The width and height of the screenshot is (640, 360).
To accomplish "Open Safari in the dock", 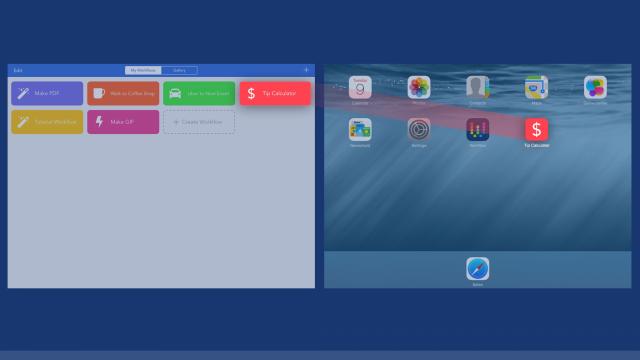I will click(478, 269).
